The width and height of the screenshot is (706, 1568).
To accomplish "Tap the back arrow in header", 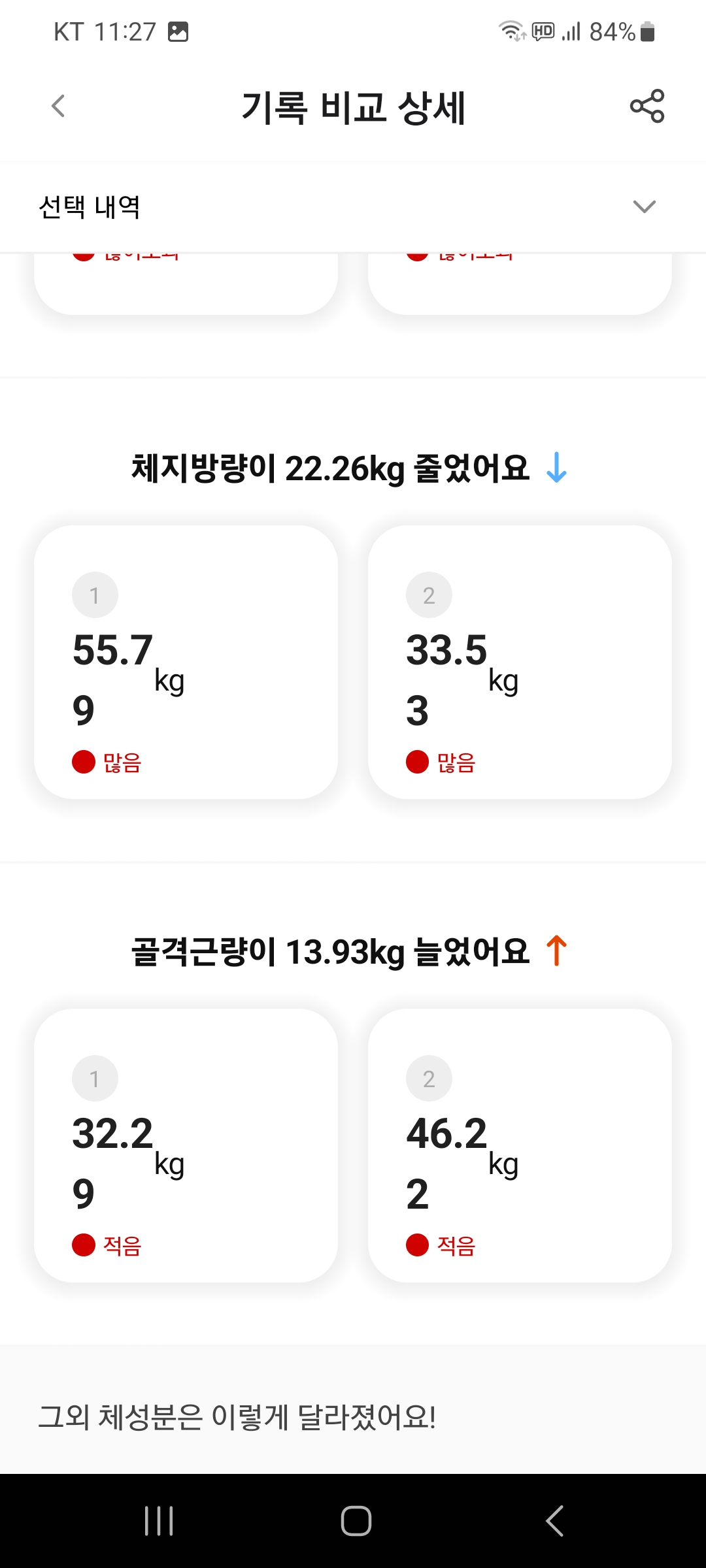I will [x=58, y=106].
